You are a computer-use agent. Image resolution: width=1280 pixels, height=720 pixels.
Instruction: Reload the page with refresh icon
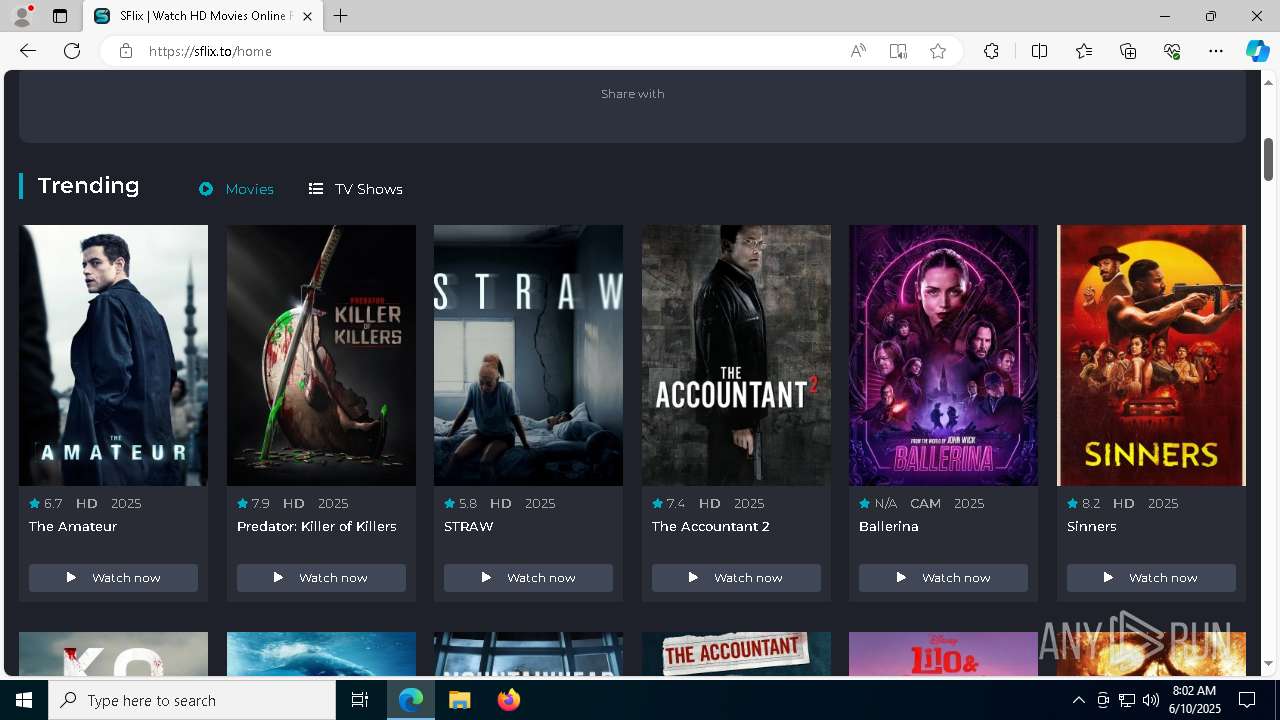click(72, 51)
